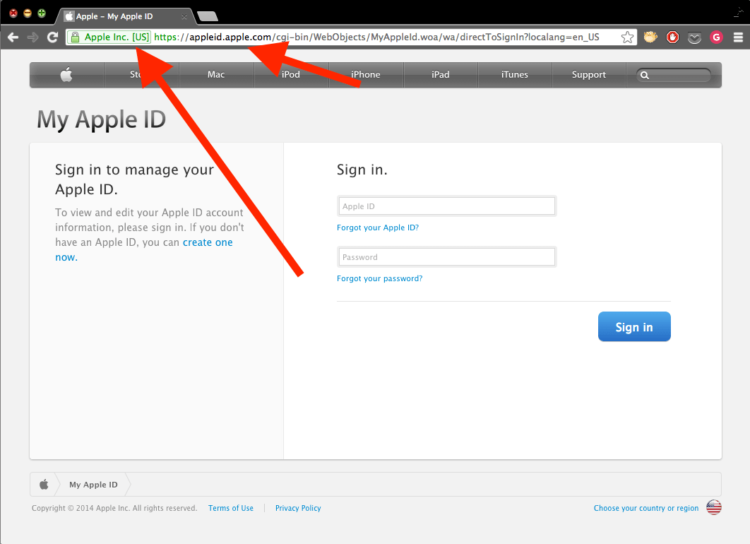Select the Apple – My Apple ID tab

[124, 16]
